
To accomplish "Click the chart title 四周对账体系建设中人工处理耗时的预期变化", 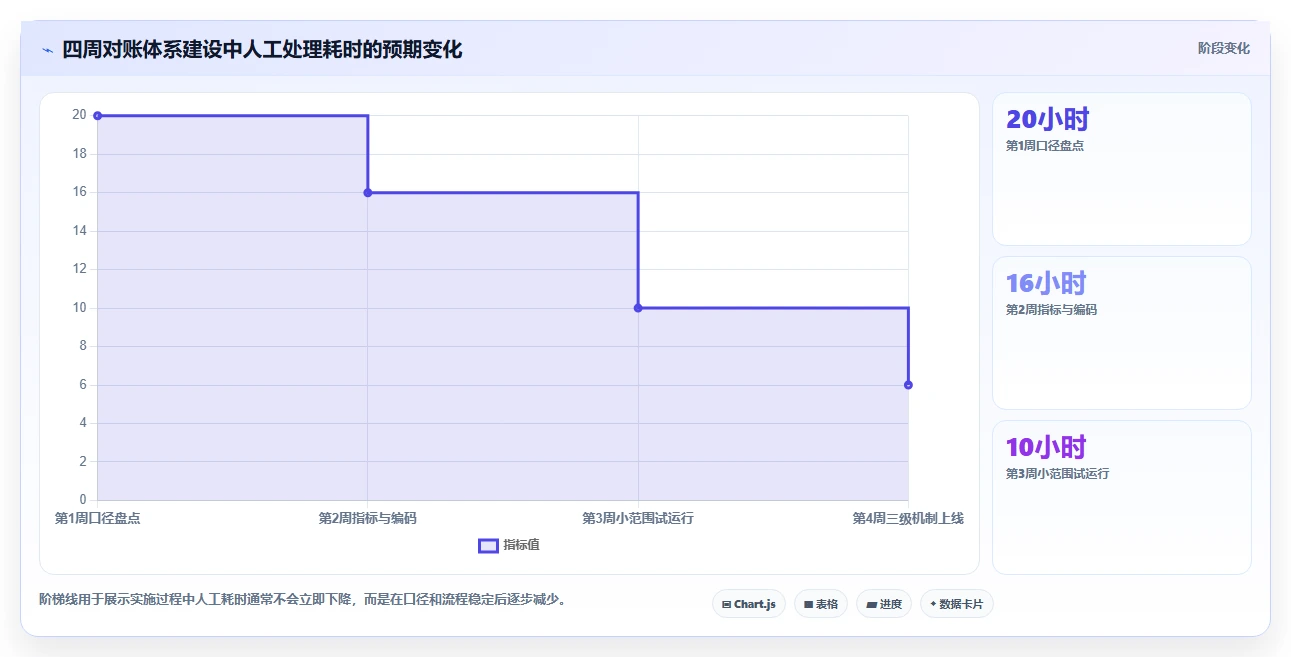I will [262, 50].
